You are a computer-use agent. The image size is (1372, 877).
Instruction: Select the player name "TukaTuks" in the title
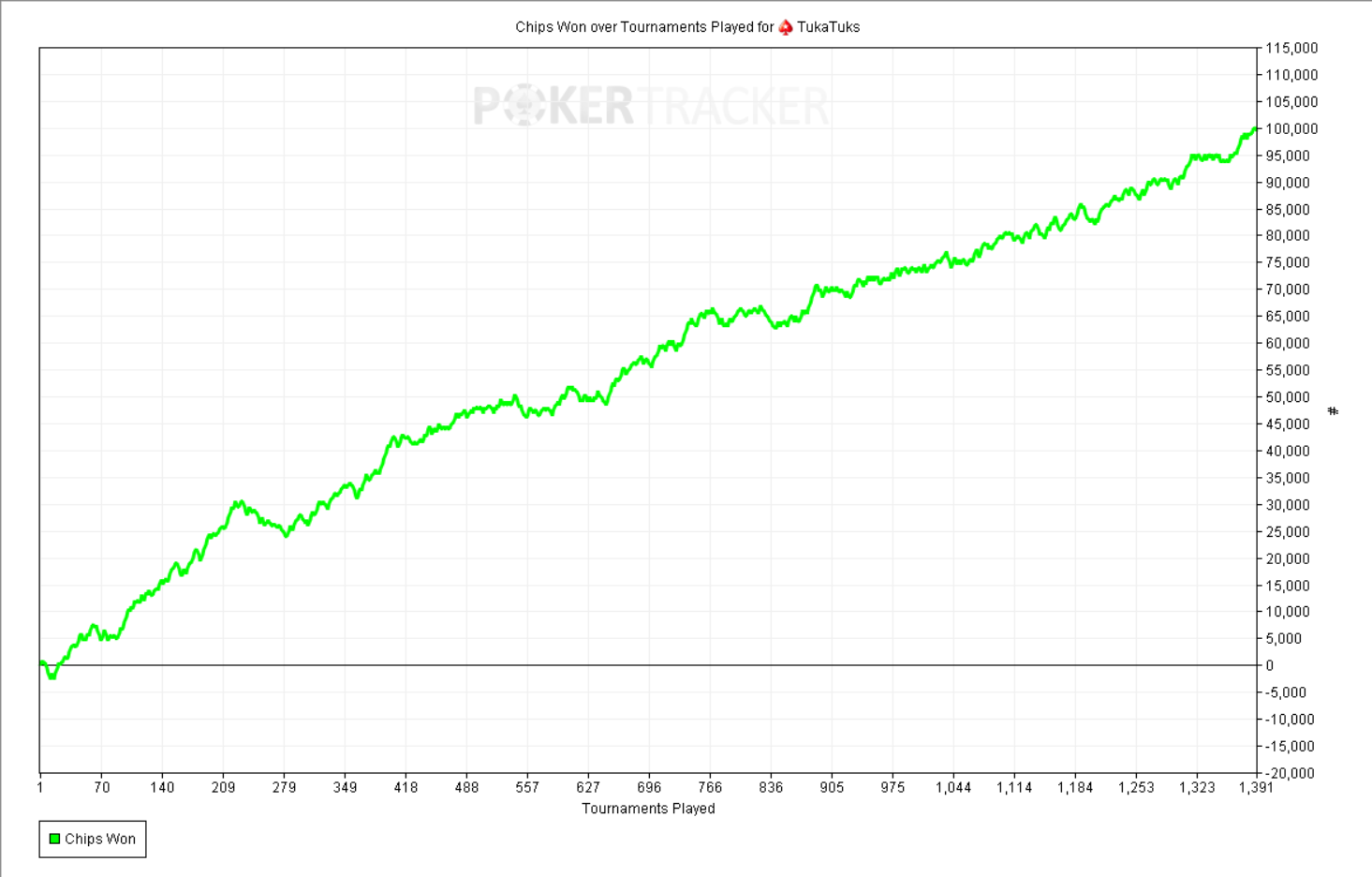(x=828, y=27)
